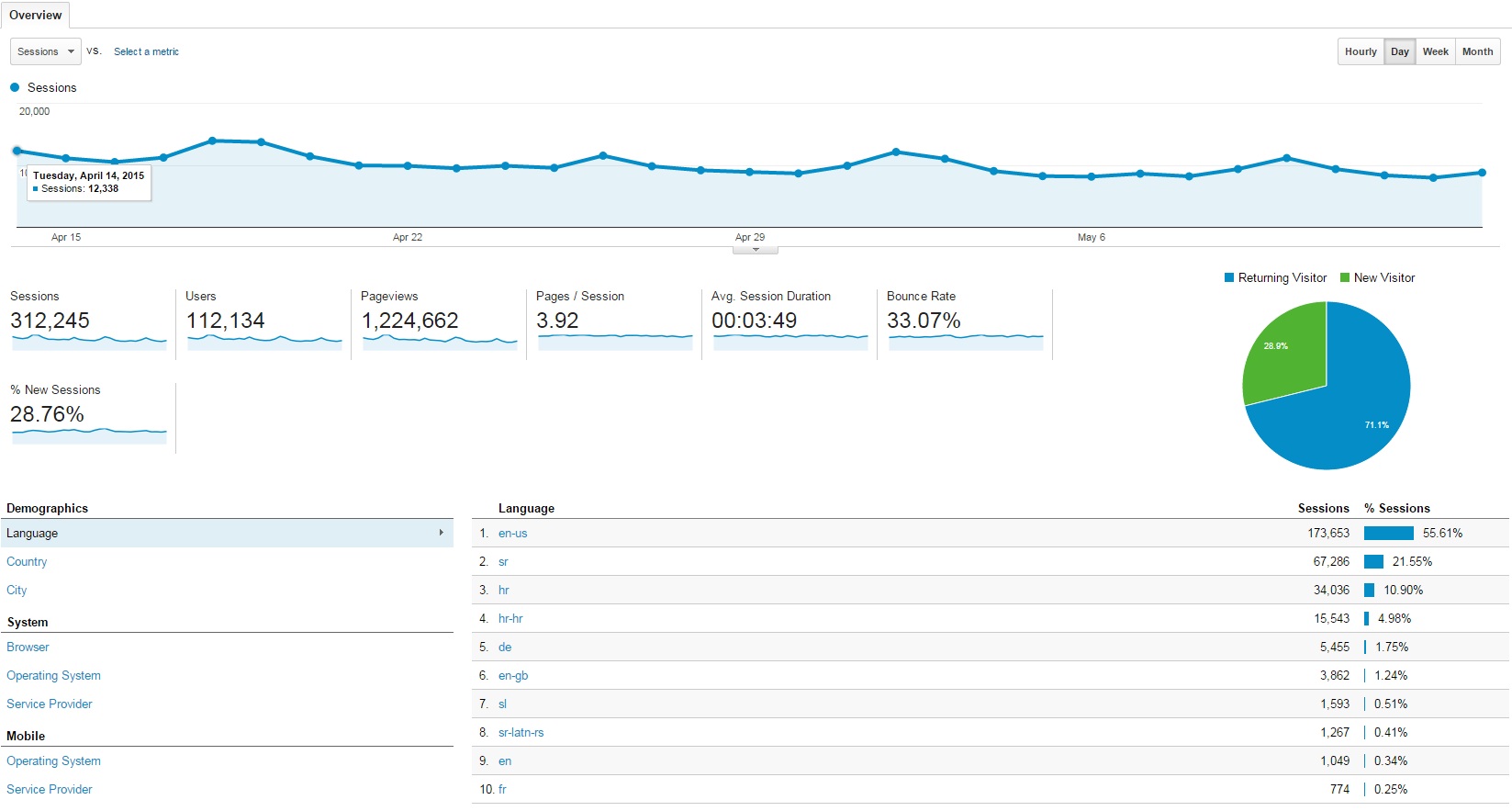This screenshot has height=811, width=1512.
Task: Click the Sessions sparkline under 312,245
Action: point(89,342)
